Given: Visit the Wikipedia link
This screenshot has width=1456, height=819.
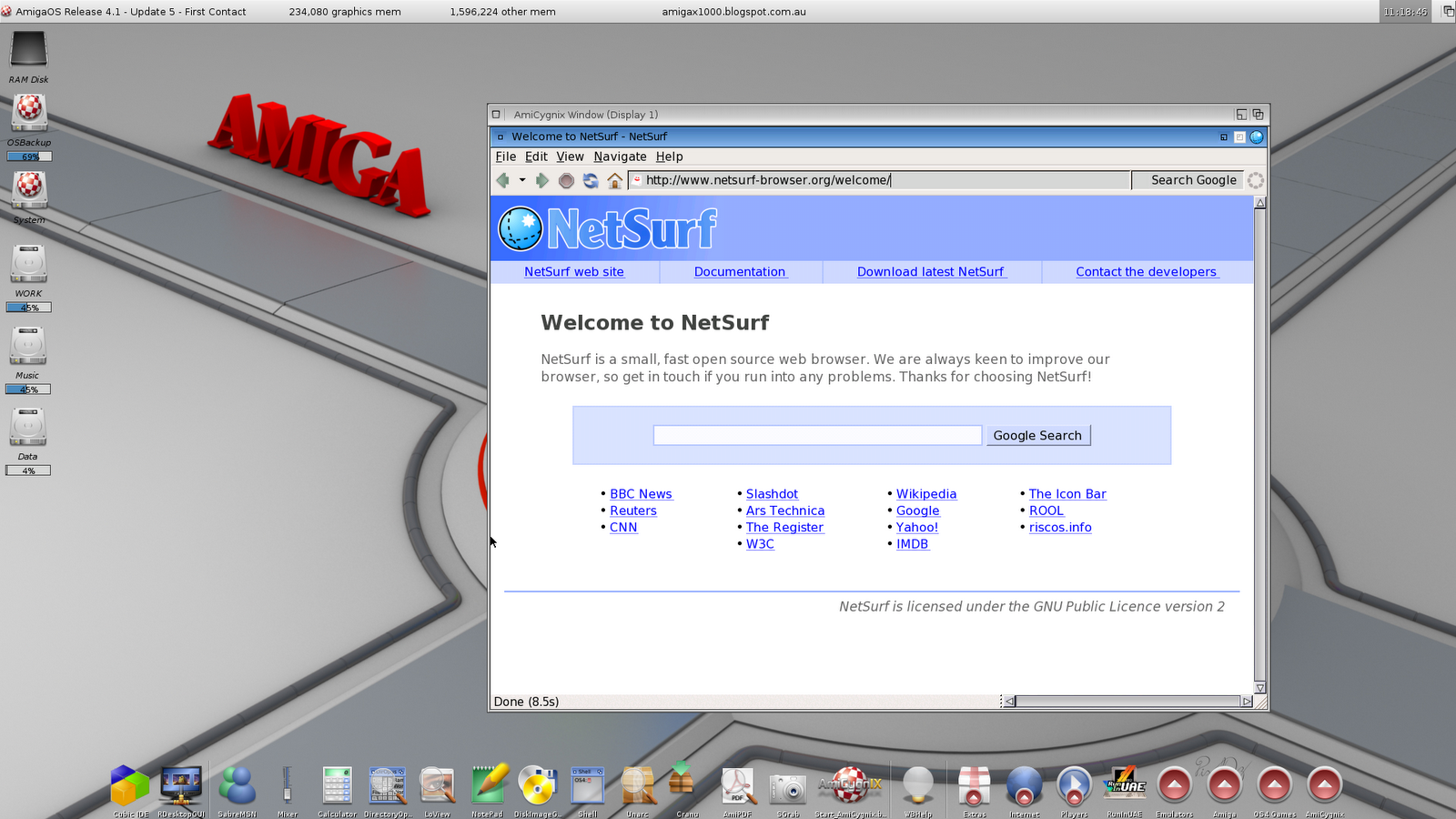Looking at the screenshot, I should tap(926, 494).
